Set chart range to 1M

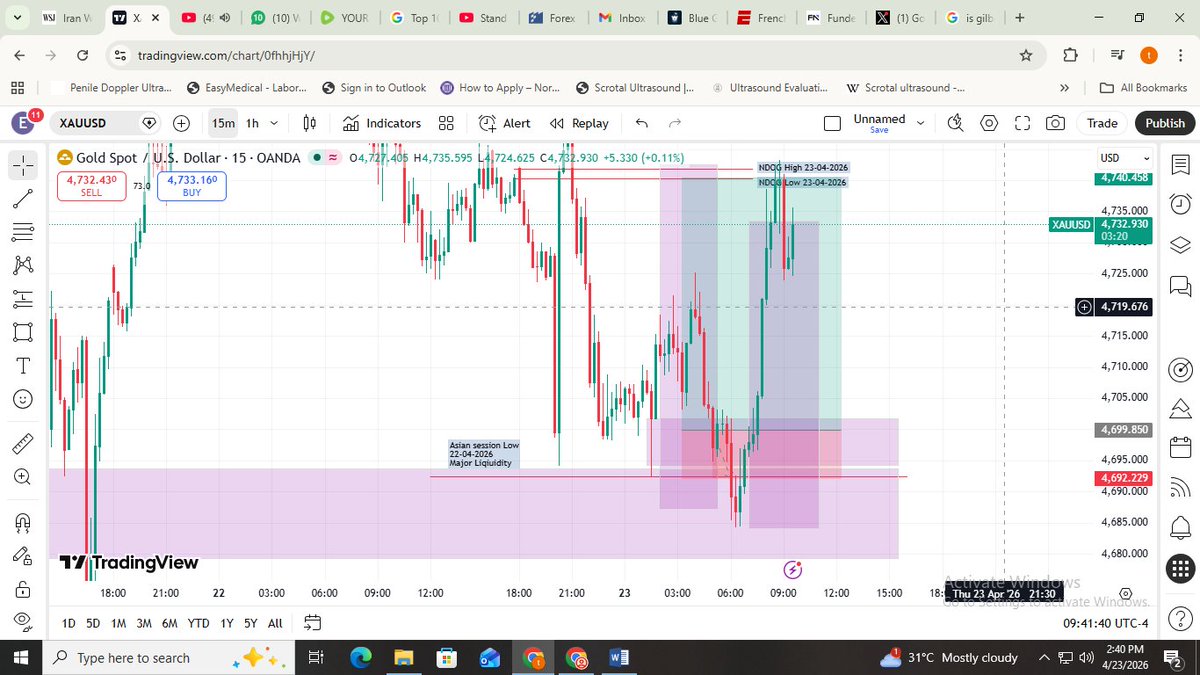118,623
